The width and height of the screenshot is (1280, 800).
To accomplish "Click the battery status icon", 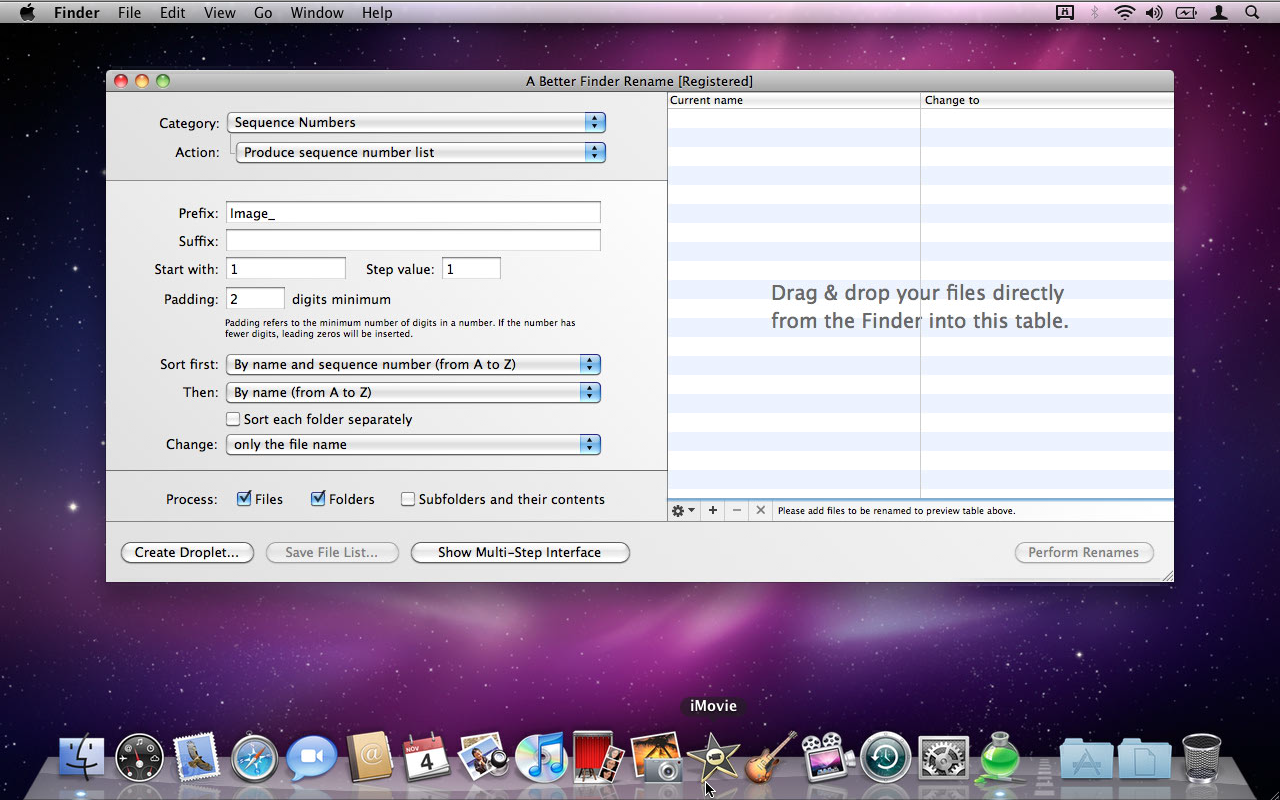I will pyautogui.click(x=1186, y=13).
